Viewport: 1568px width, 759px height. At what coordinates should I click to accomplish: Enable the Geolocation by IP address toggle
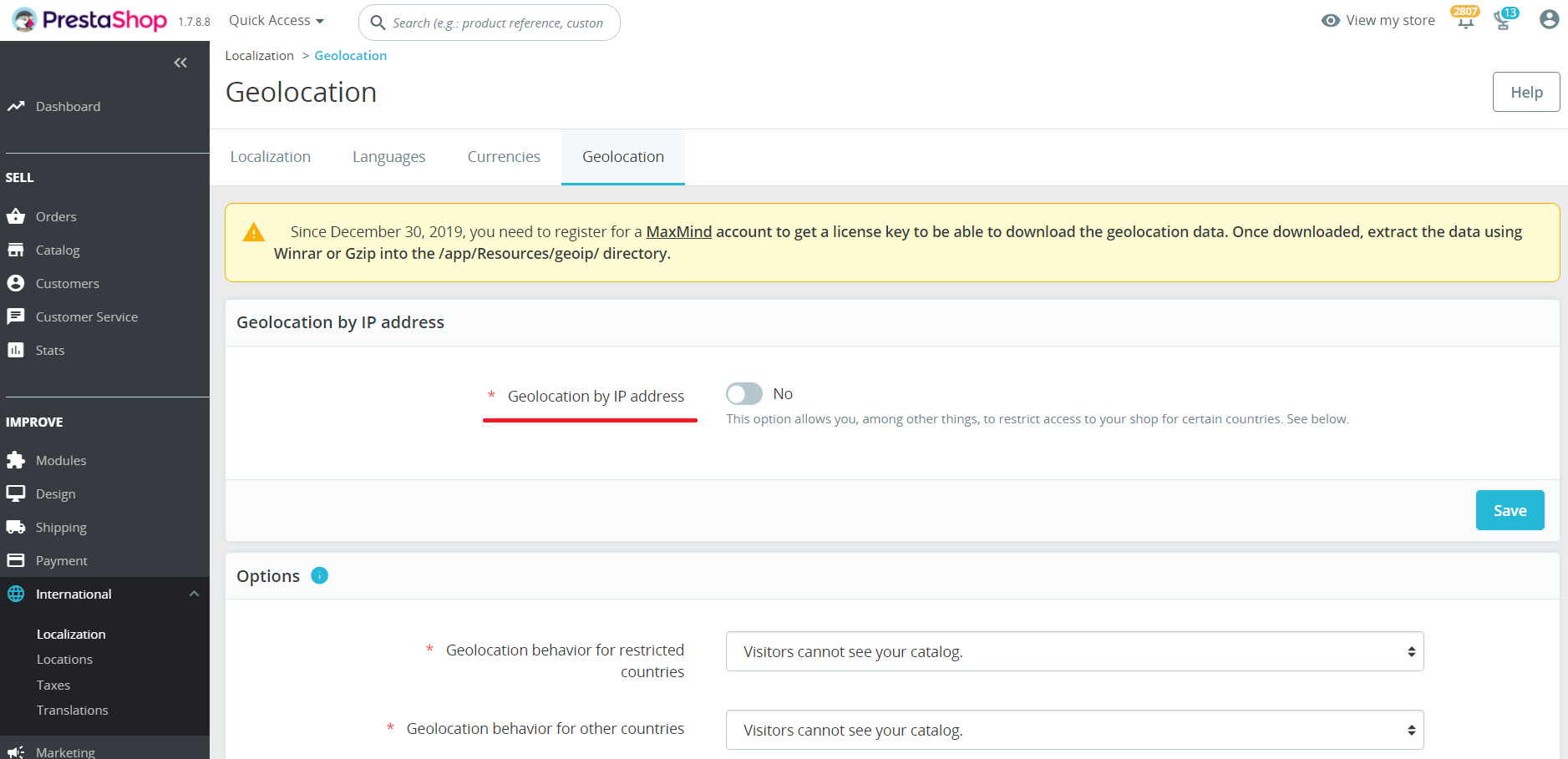743,393
